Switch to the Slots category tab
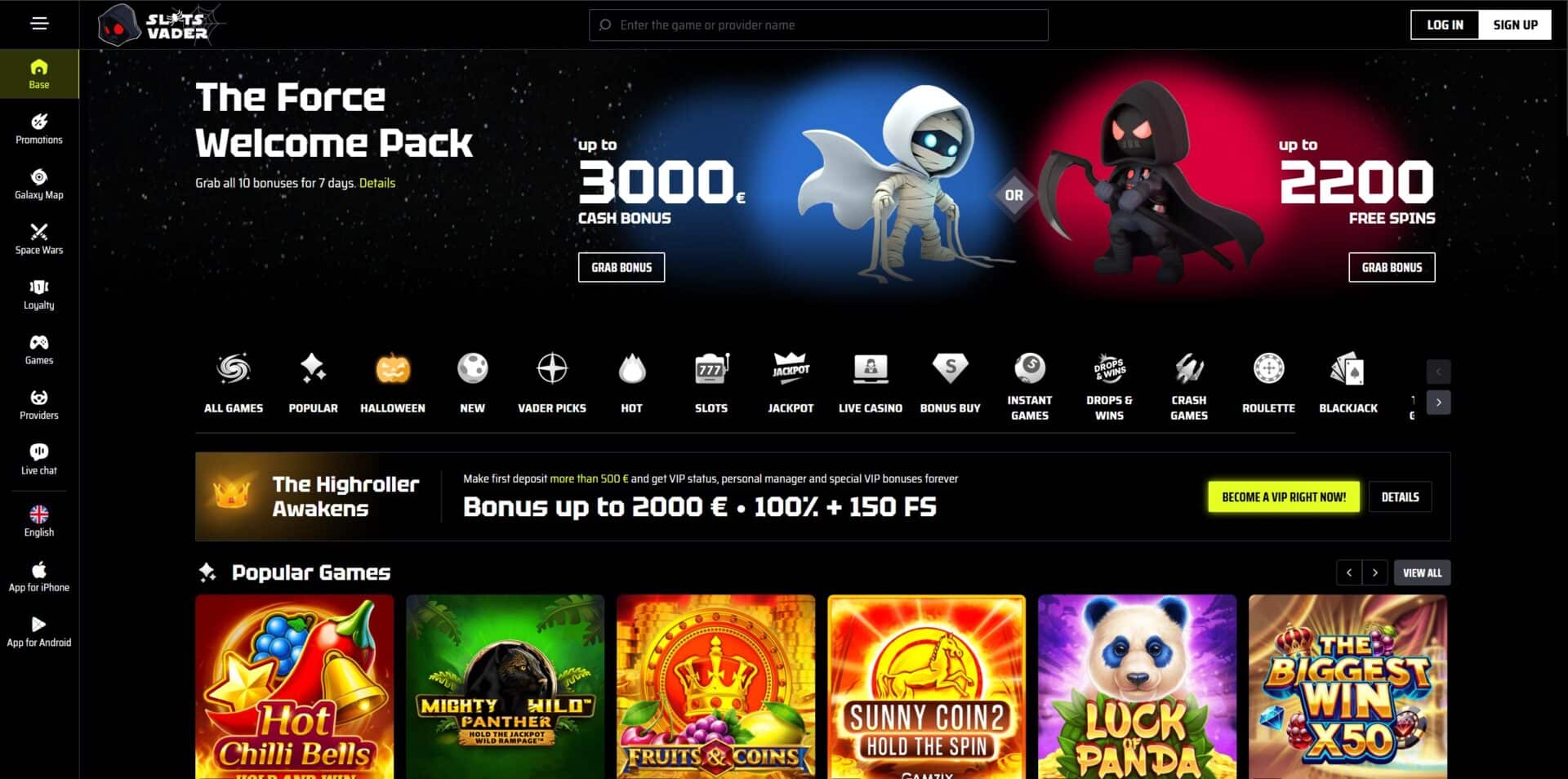Screen dimensions: 1568x779 pyautogui.click(x=711, y=384)
